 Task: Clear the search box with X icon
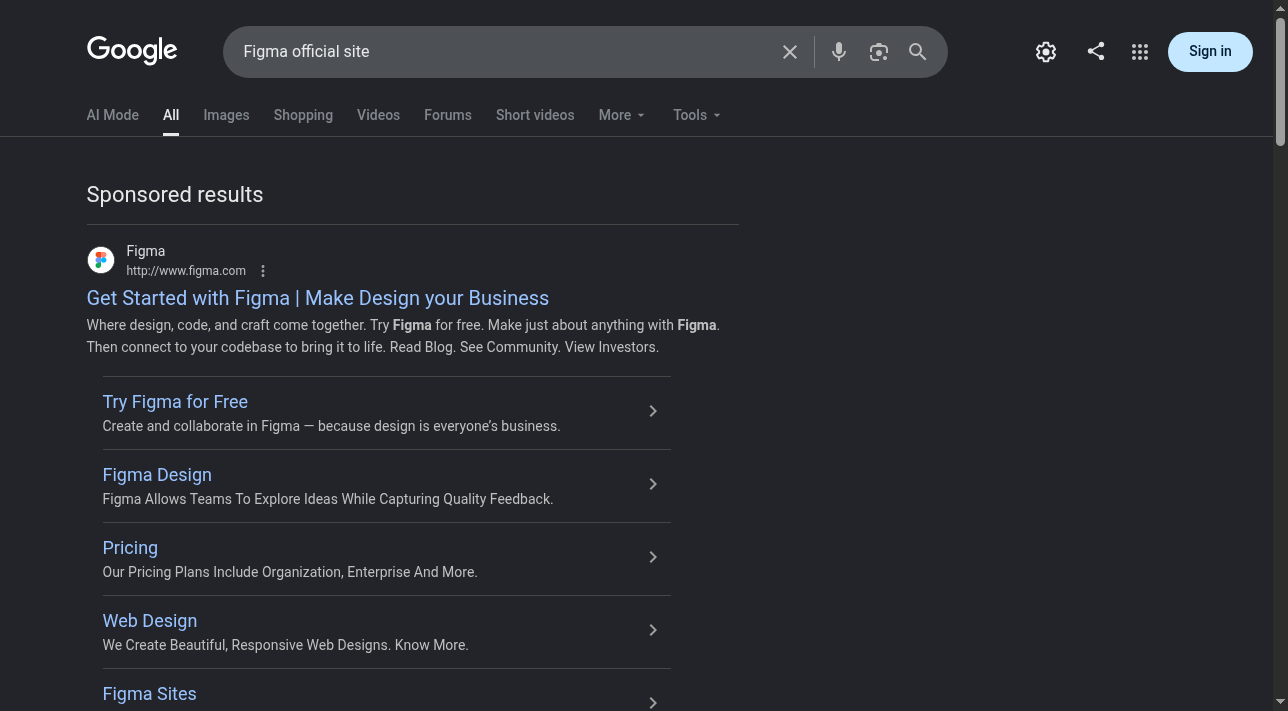(x=790, y=52)
